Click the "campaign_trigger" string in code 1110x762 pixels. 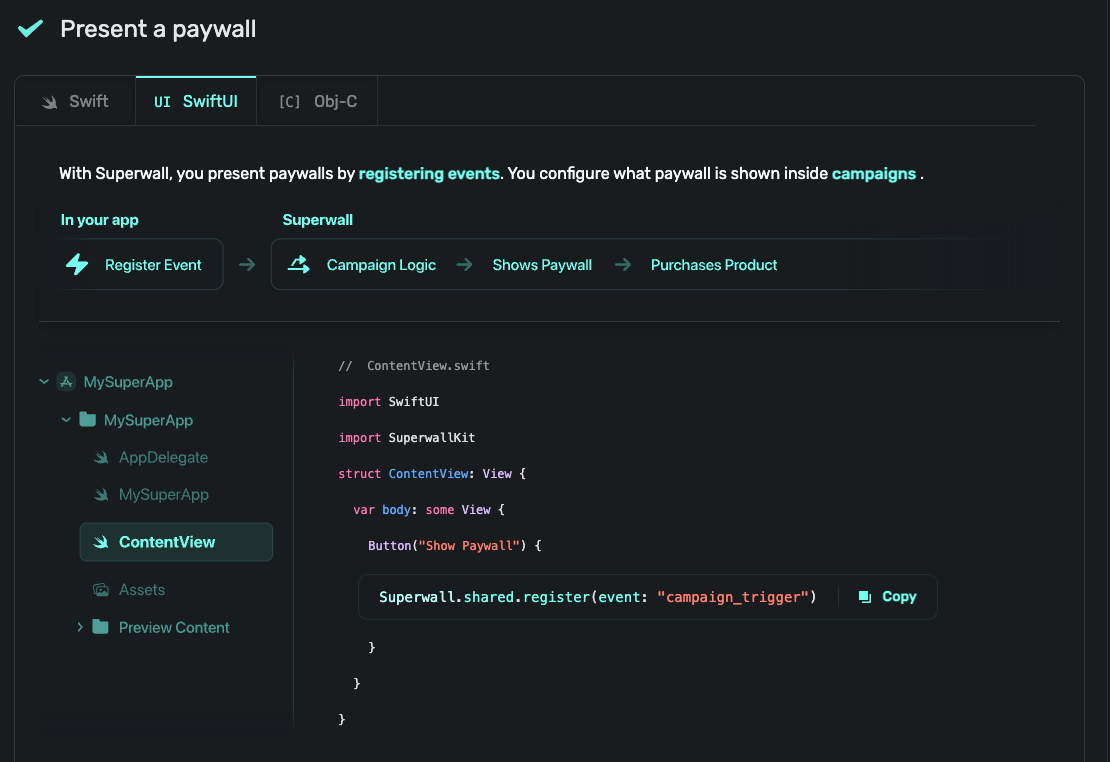coord(733,597)
